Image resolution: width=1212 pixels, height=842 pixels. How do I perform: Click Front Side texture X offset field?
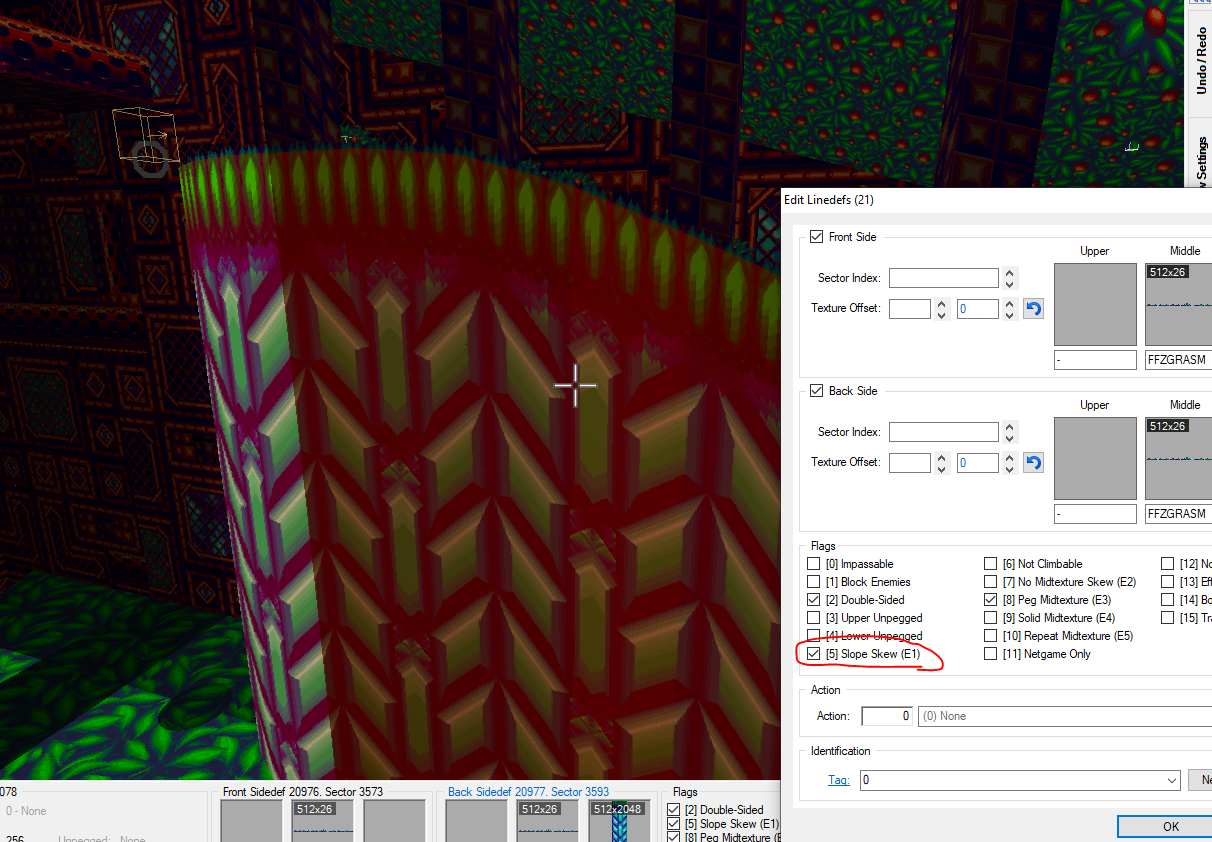(910, 309)
